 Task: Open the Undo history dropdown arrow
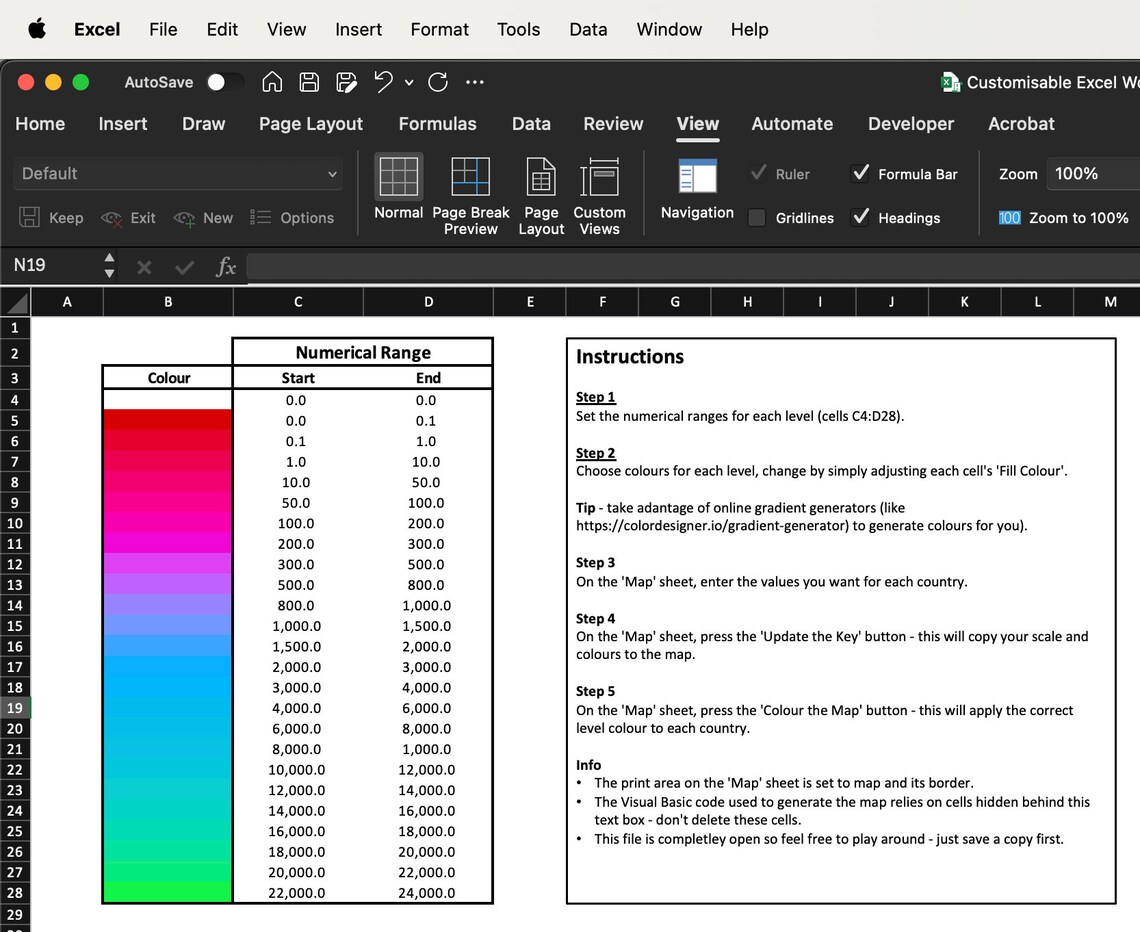(409, 82)
